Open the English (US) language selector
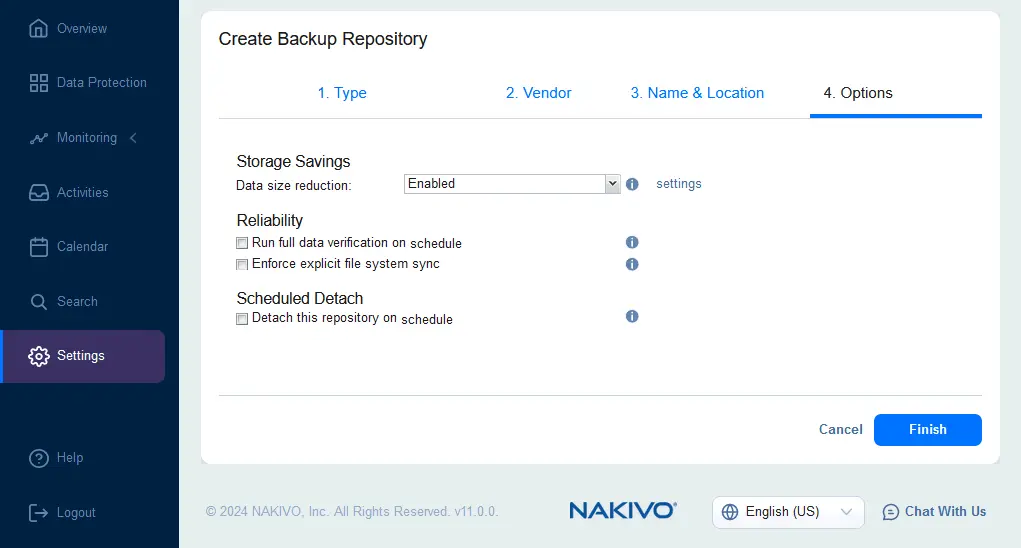 coord(788,512)
